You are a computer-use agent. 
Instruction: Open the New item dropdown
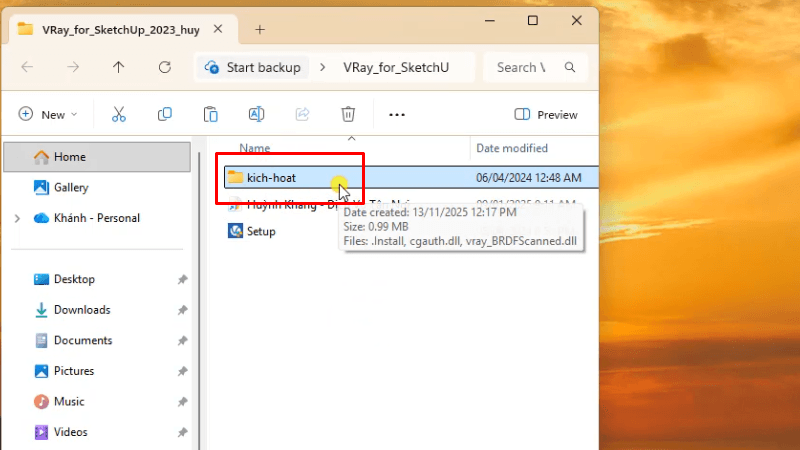tap(48, 115)
